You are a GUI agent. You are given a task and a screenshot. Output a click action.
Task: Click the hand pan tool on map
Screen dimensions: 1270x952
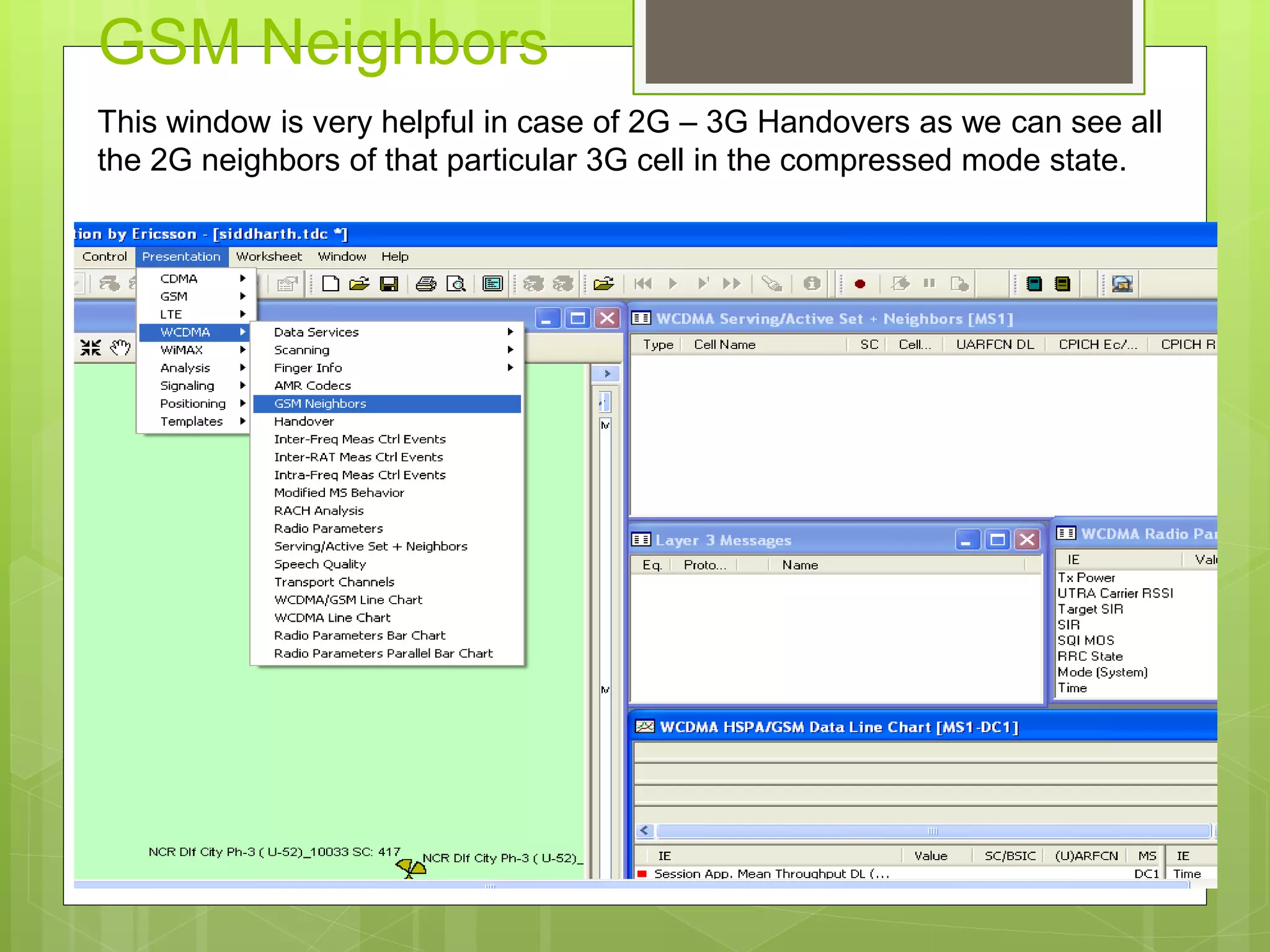[x=121, y=348]
